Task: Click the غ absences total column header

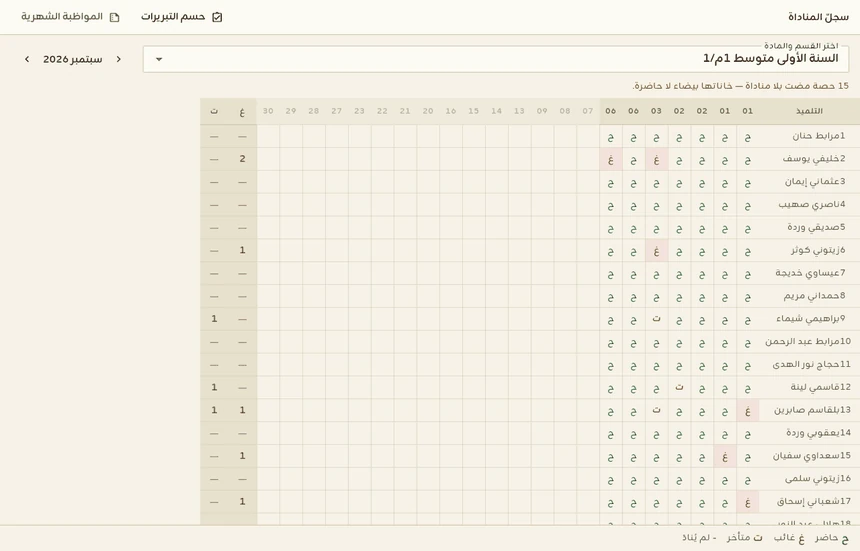Action: (242, 111)
